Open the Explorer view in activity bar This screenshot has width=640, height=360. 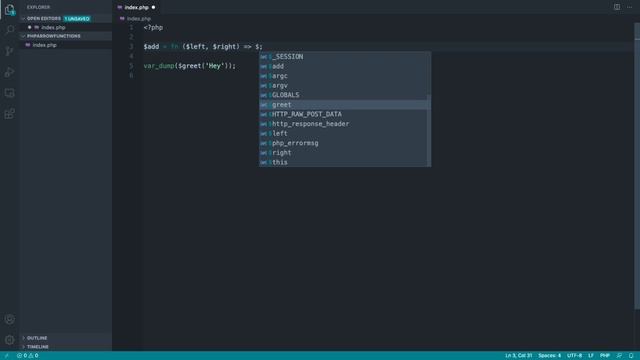[x=9, y=10]
